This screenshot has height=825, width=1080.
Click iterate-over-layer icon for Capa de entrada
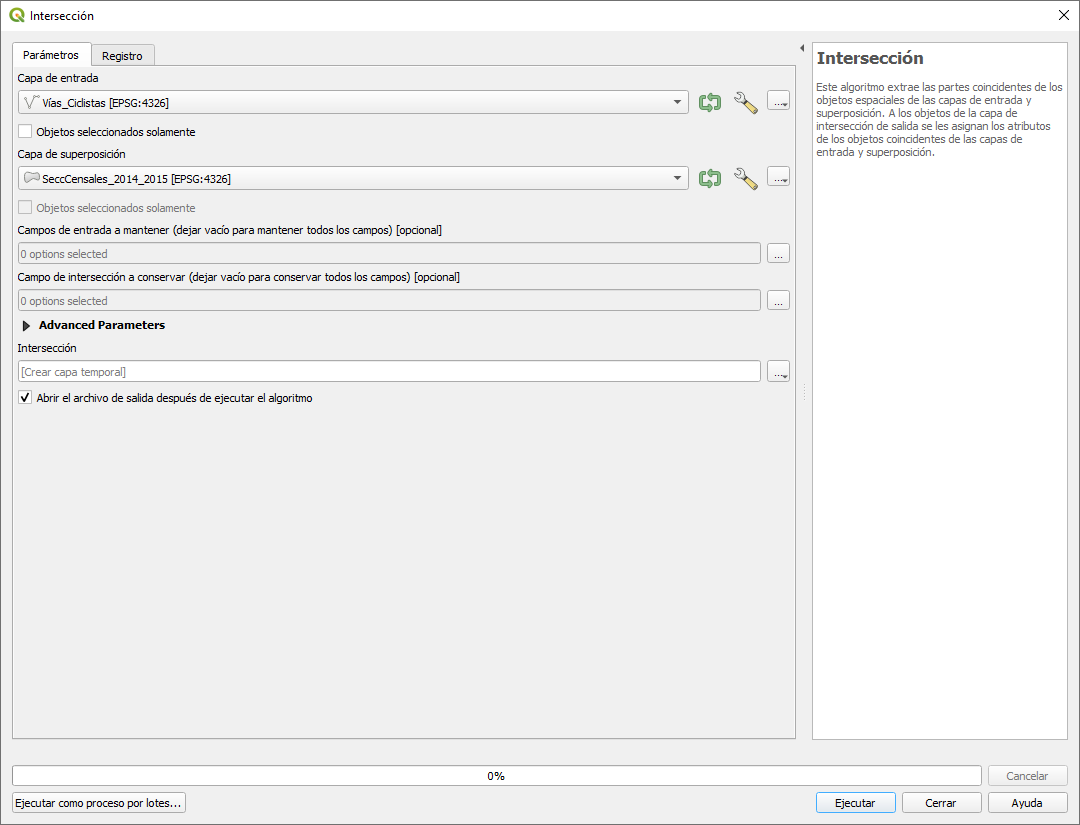pos(709,103)
